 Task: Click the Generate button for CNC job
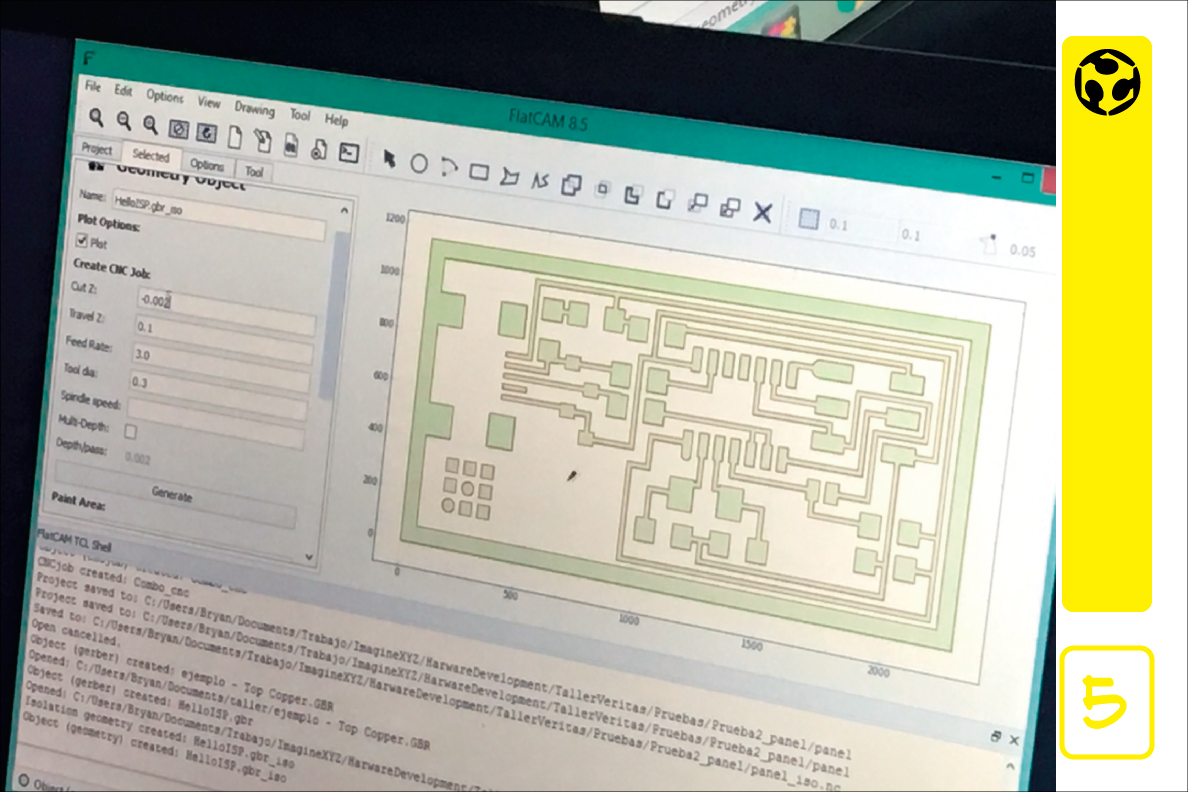click(x=173, y=494)
